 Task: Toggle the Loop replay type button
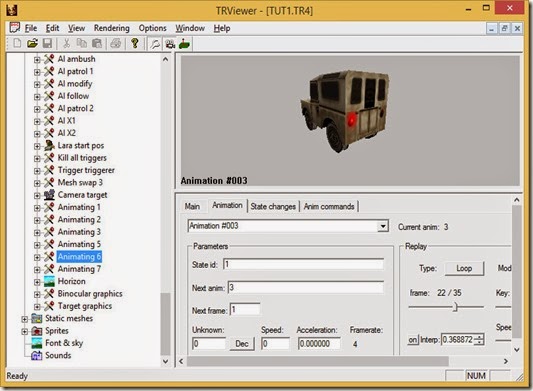coord(464,268)
